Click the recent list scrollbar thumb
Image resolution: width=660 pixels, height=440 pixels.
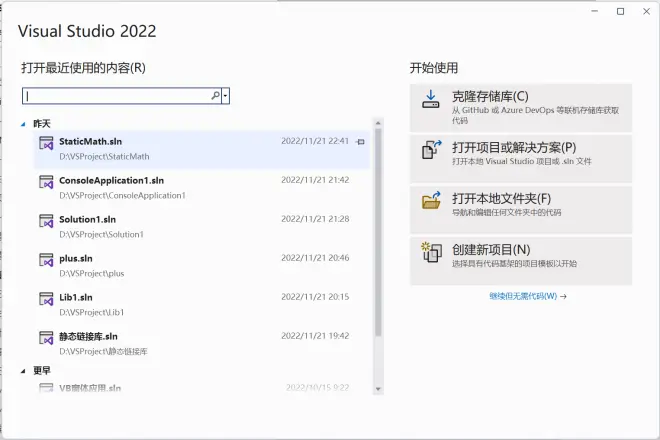click(x=378, y=232)
